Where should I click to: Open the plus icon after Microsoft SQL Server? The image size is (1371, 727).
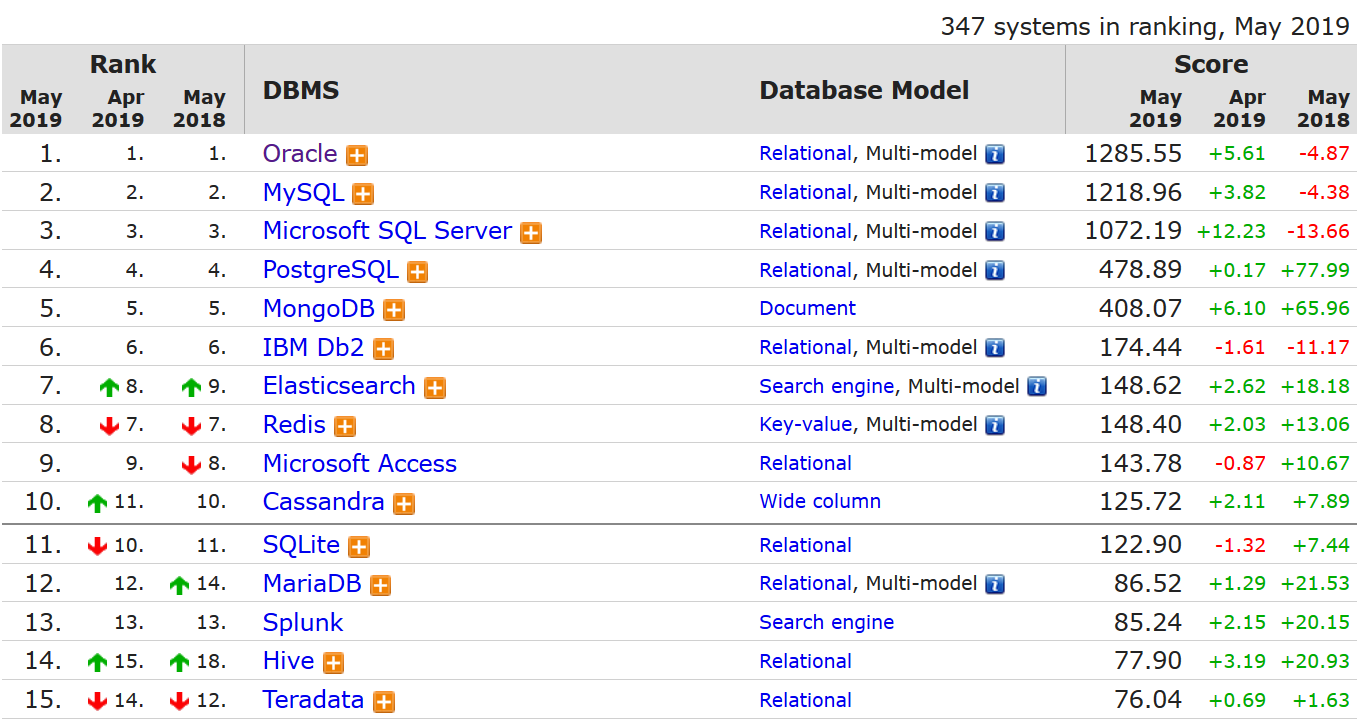[x=531, y=233]
